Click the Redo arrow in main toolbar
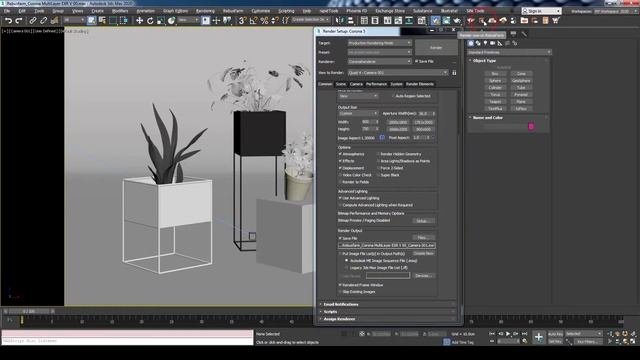Viewport: 640px width, 360px height. pyautogui.click(x=19, y=20)
